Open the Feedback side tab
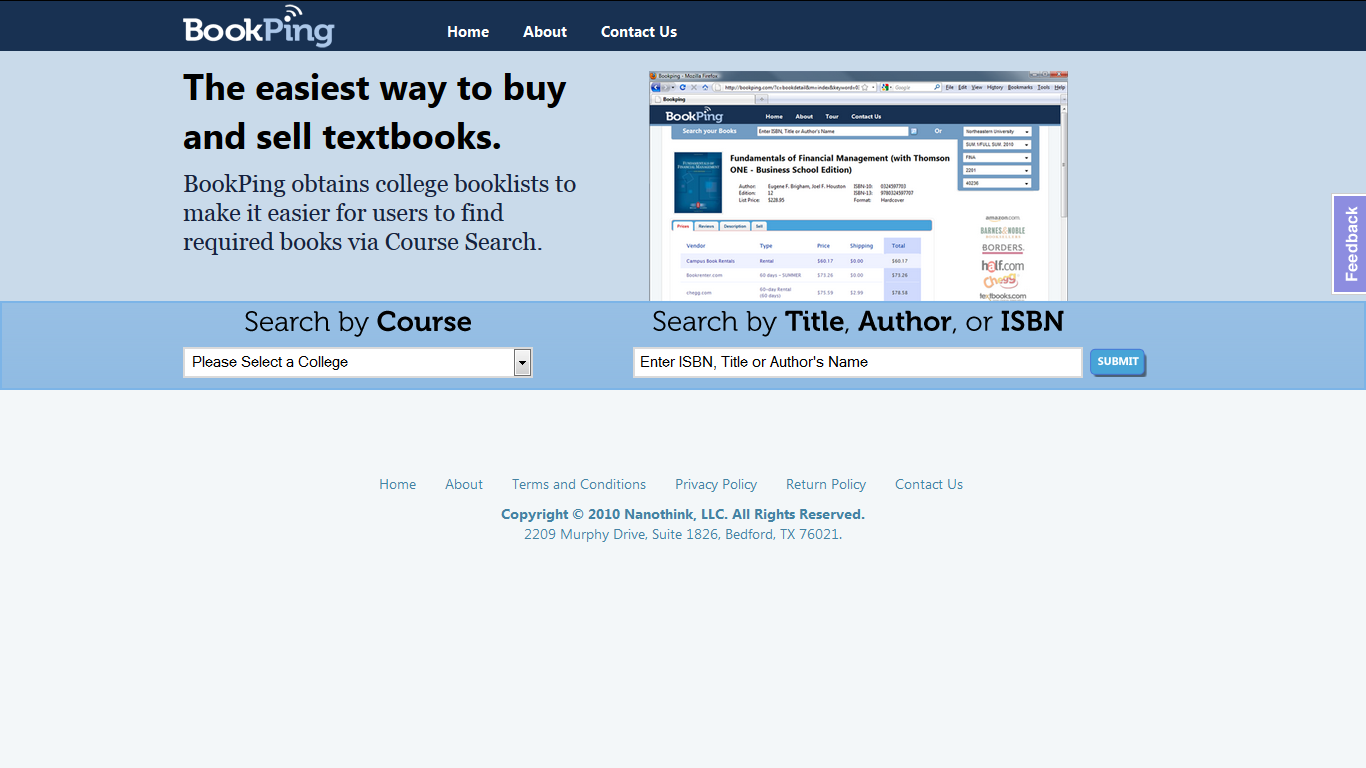 [1350, 244]
